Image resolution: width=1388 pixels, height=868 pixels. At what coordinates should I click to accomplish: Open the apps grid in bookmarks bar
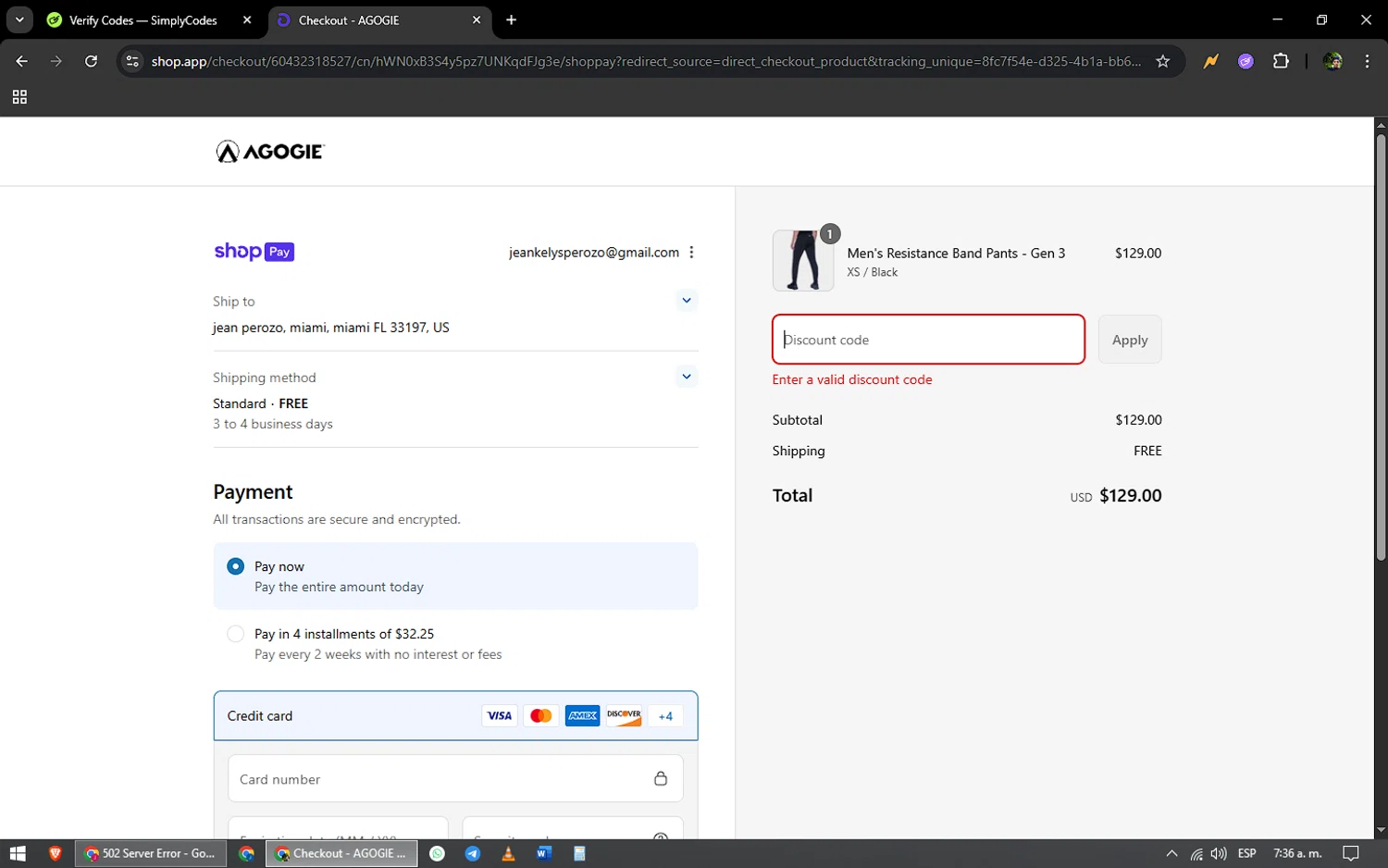19,97
